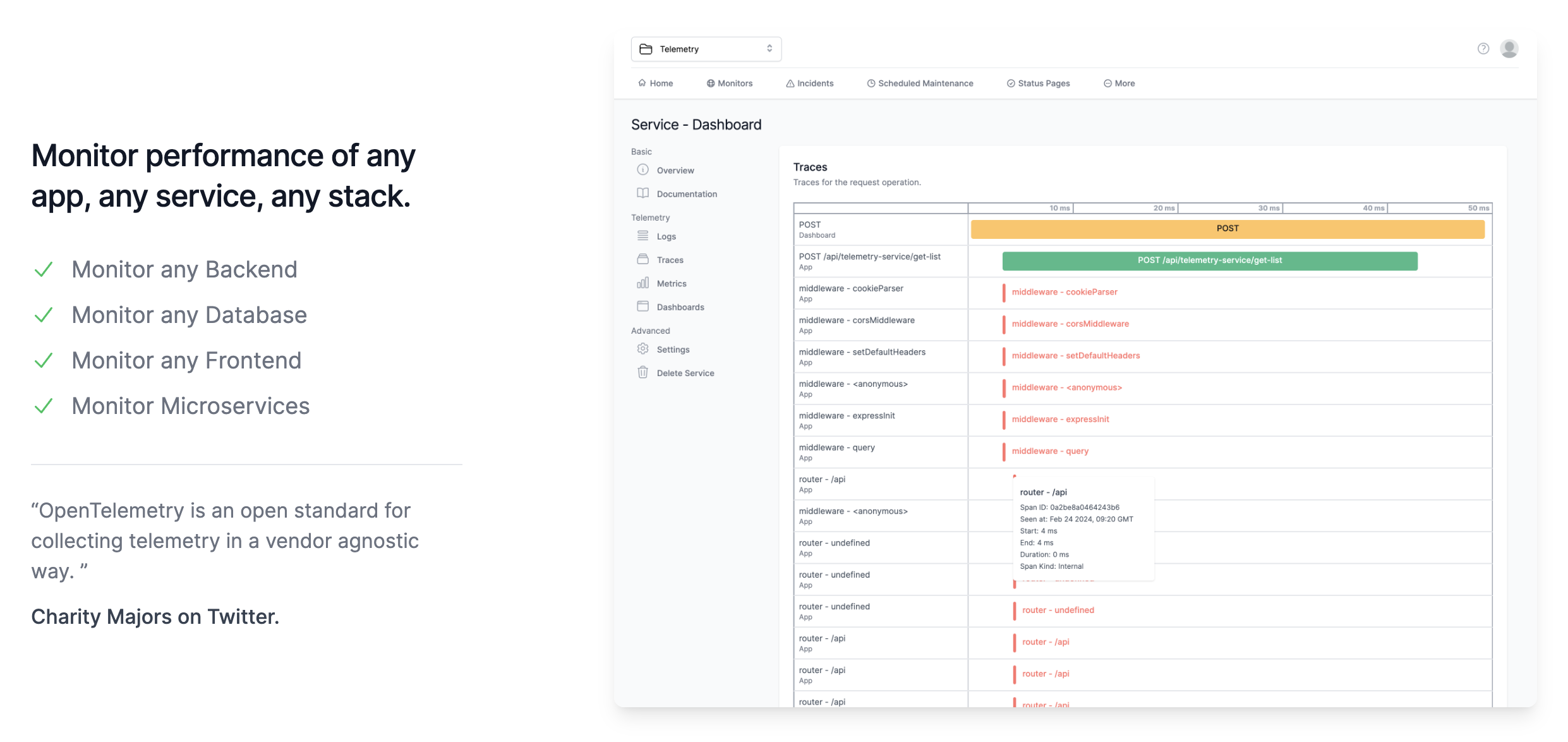Expand the More navigation menu
1568x742 pixels.
coord(1119,83)
